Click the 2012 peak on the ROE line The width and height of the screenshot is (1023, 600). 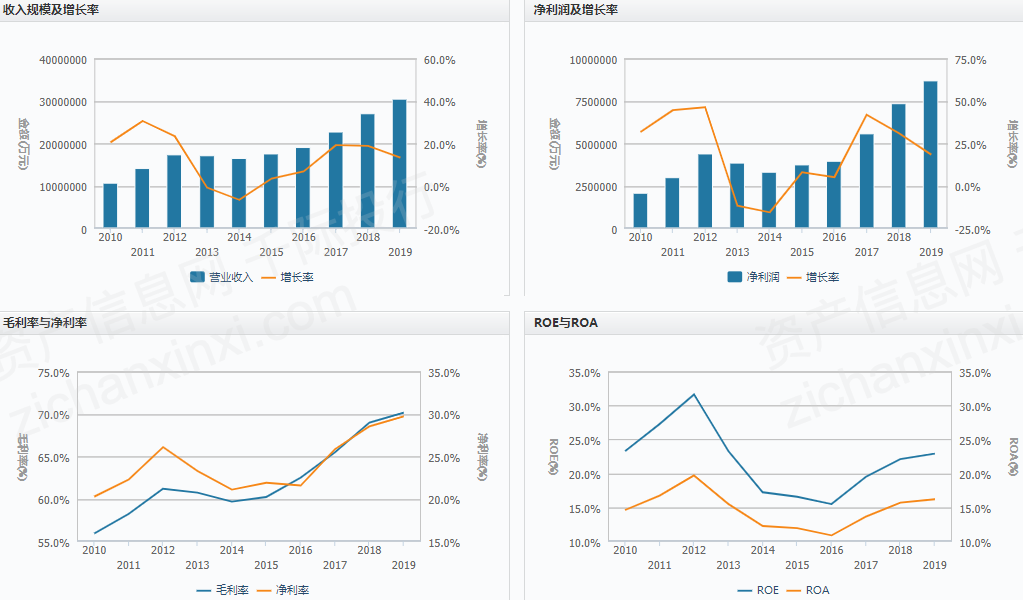tap(693, 394)
